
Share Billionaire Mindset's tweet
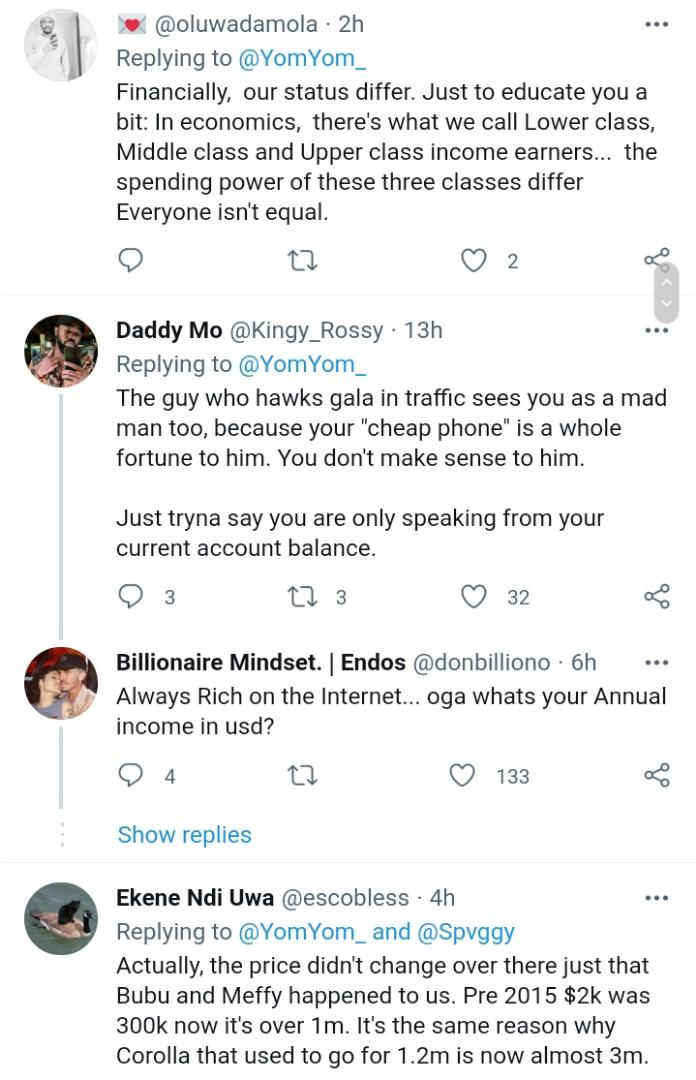click(656, 775)
